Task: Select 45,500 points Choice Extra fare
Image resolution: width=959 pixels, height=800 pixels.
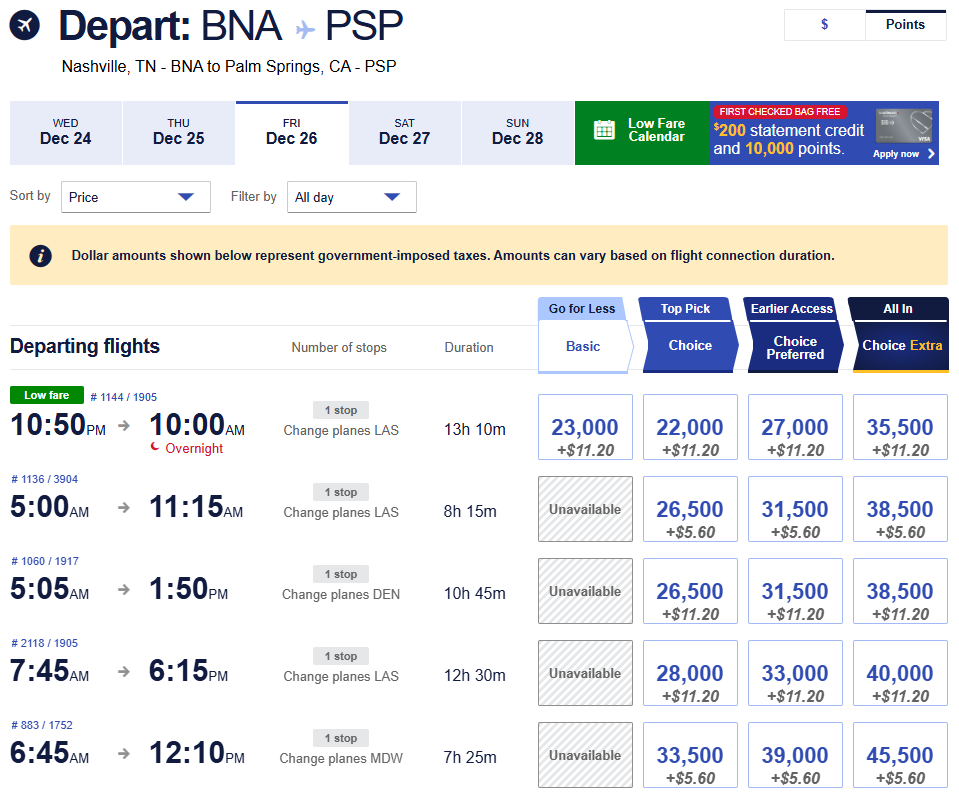Action: pyautogui.click(x=900, y=755)
